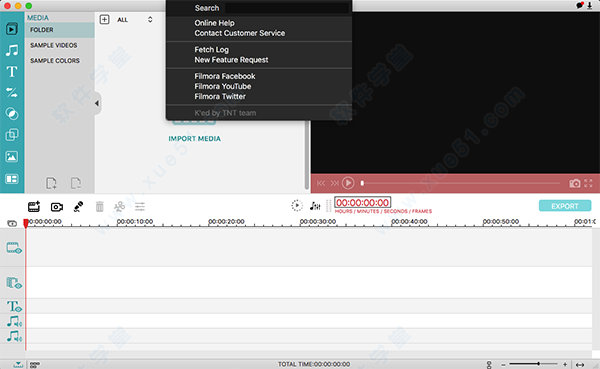Click the download arrow icon in title bar
The height and width of the screenshot is (369, 600).
coord(590,5)
